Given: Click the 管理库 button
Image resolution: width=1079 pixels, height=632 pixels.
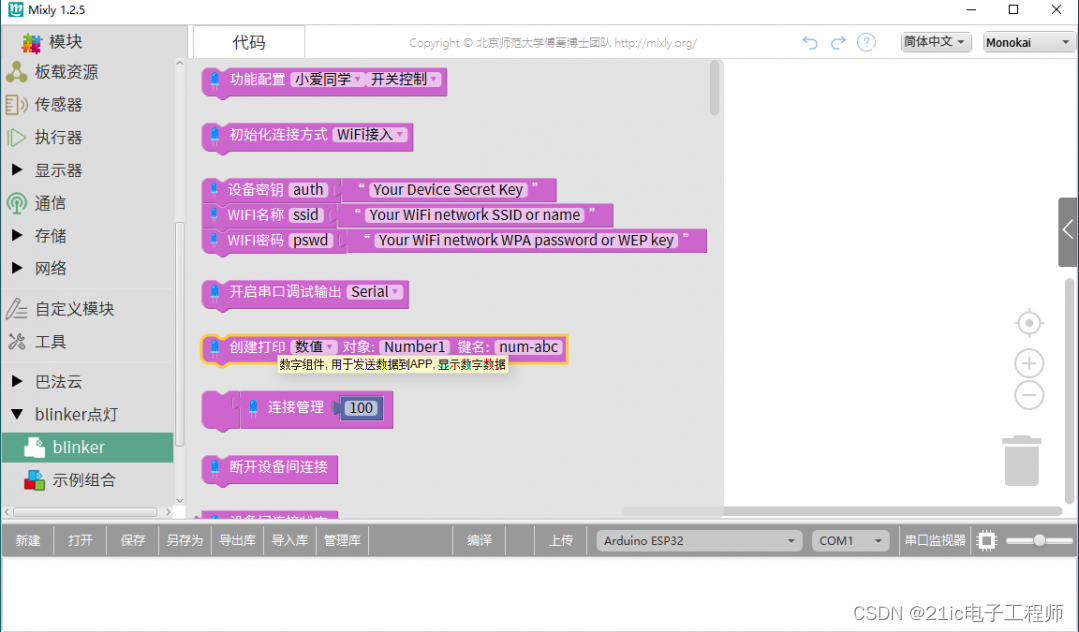Looking at the screenshot, I should 343,540.
